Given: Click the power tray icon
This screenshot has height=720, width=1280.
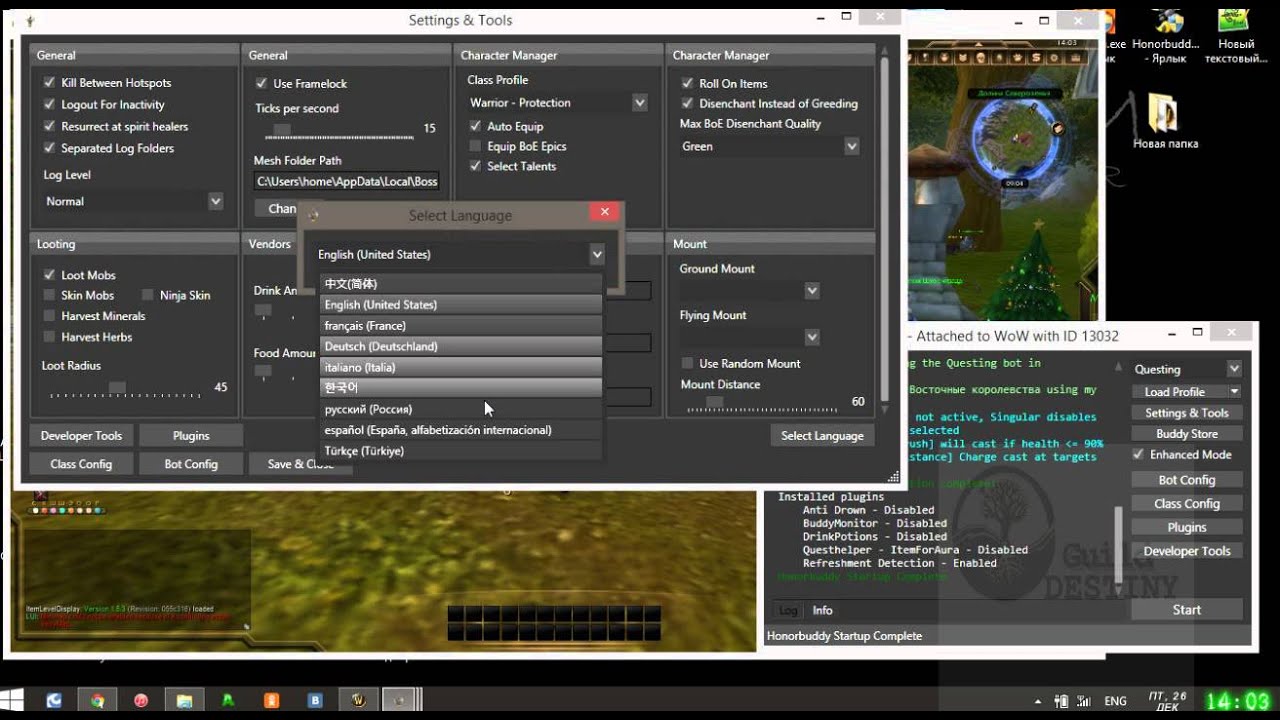Looking at the screenshot, I should (x=1062, y=701).
